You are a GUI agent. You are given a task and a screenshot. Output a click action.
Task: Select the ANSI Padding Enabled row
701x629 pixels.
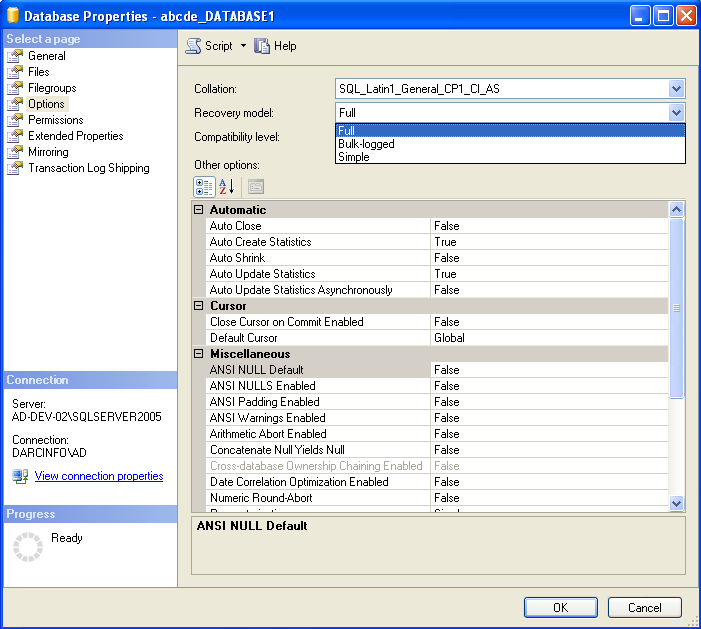click(x=437, y=402)
